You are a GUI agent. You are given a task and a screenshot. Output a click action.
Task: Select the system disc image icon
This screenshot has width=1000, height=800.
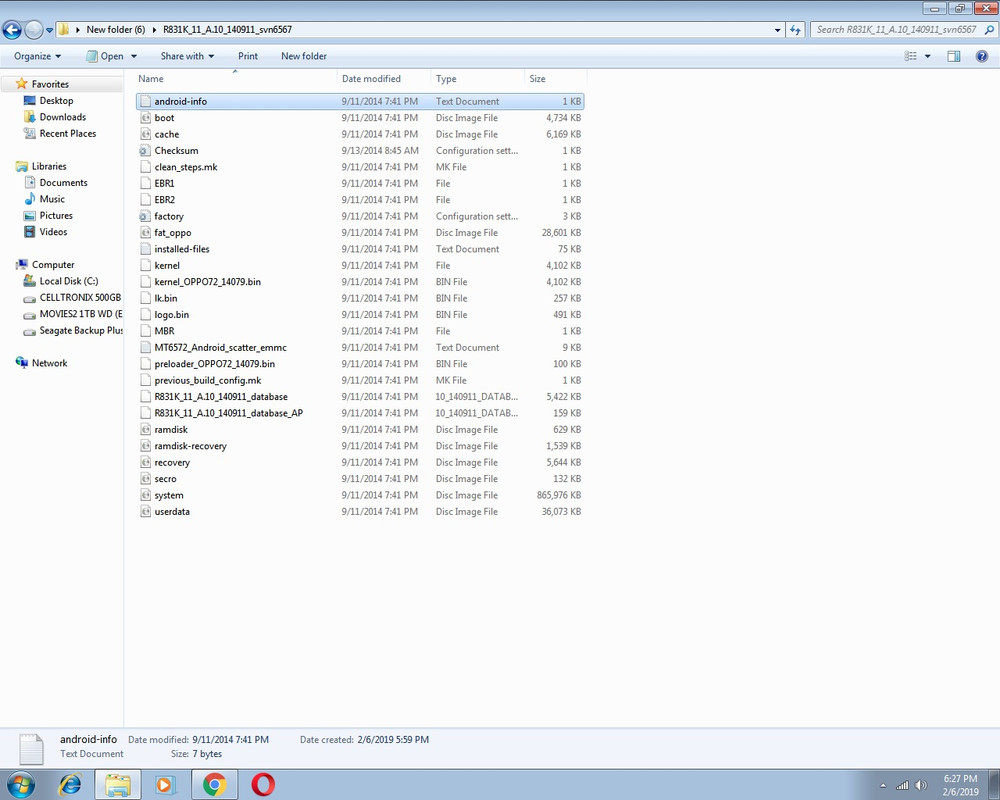[x=145, y=496]
